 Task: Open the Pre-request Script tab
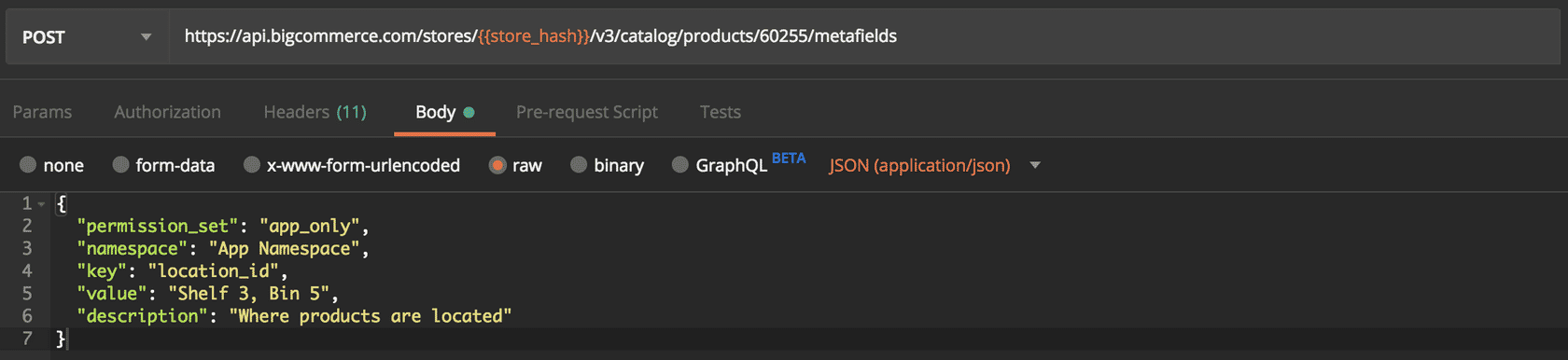pyautogui.click(x=587, y=112)
